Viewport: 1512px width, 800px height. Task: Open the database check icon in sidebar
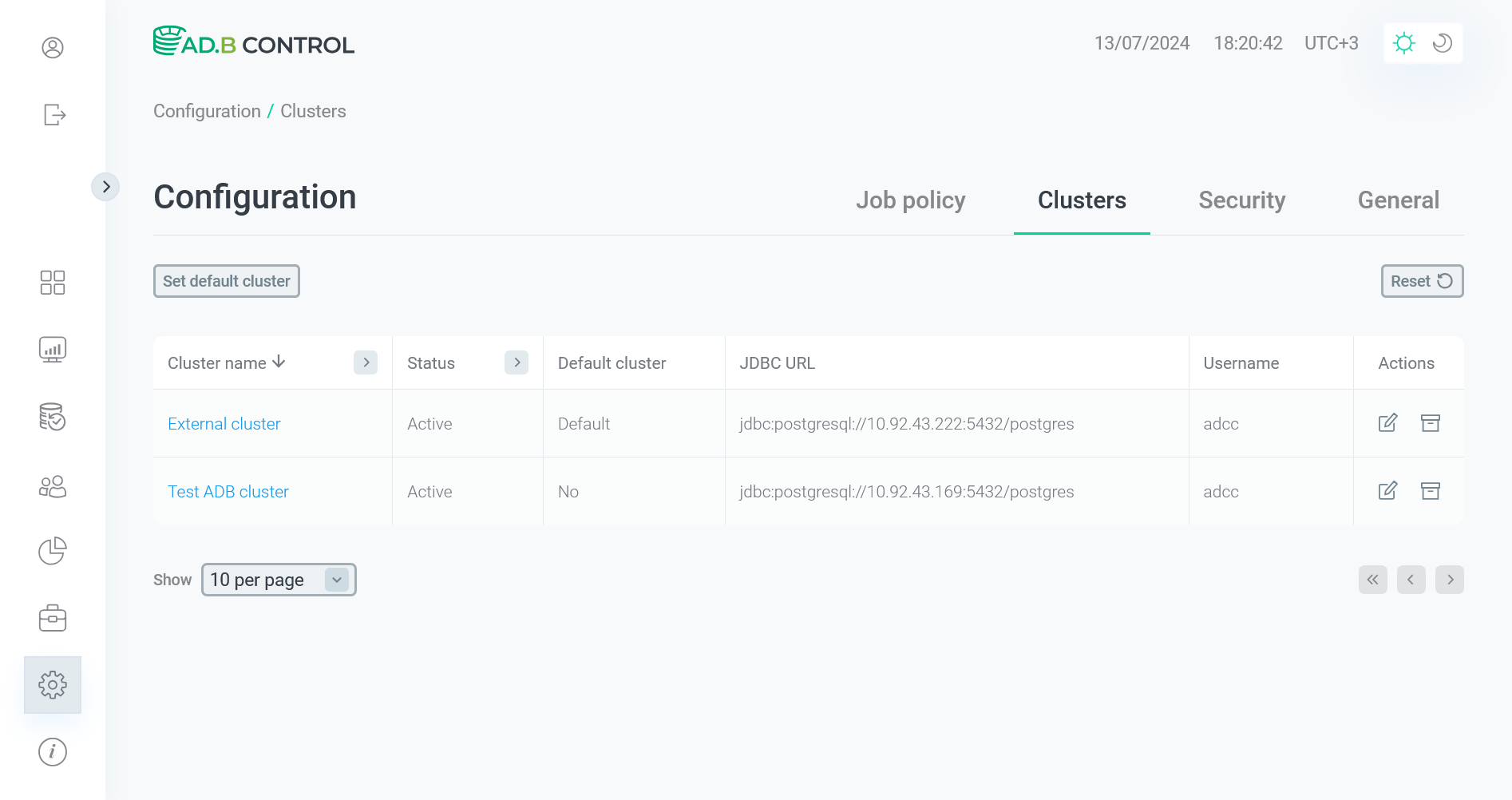(x=53, y=417)
